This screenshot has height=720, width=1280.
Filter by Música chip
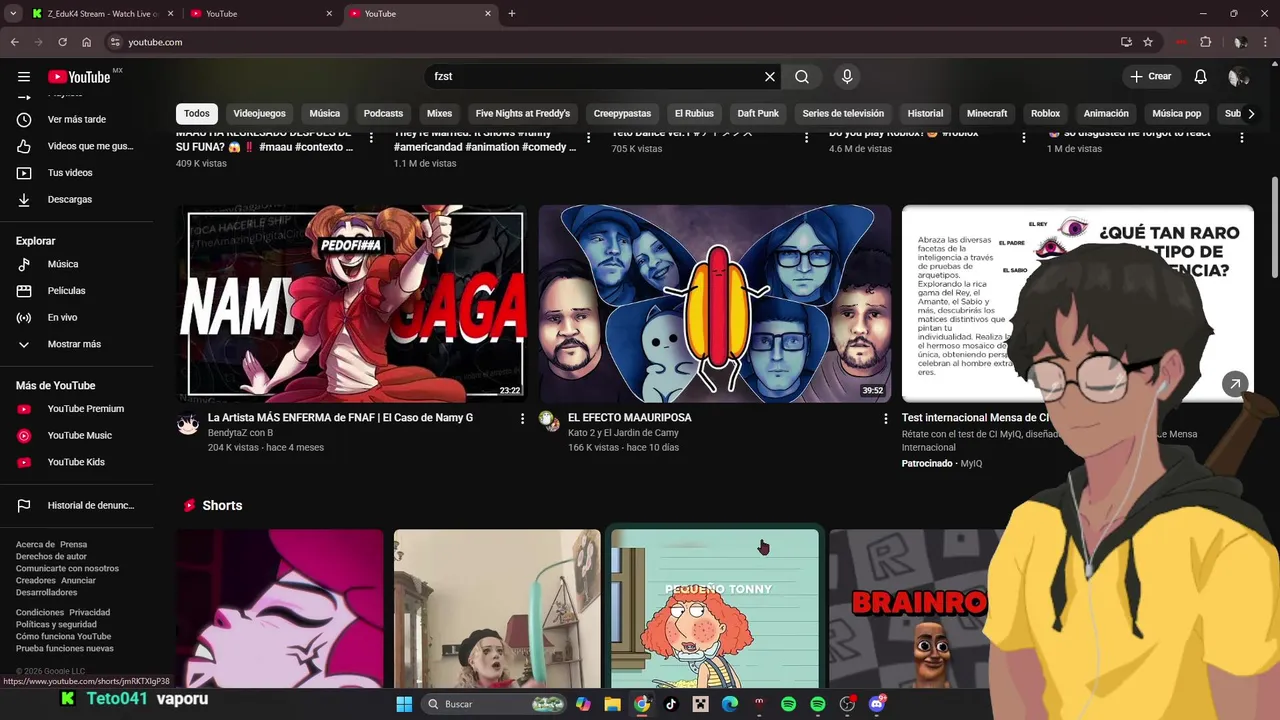pyautogui.click(x=325, y=114)
